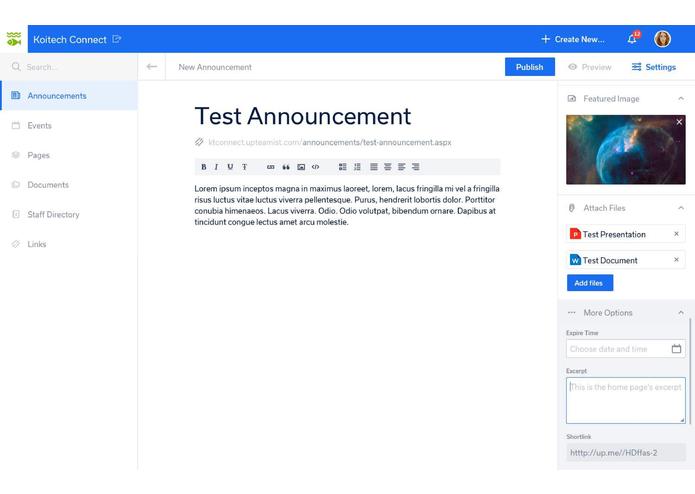Image resolution: width=695 pixels, height=494 pixels.
Task: Open calendar picker for Expire Time
Action: coord(676,349)
